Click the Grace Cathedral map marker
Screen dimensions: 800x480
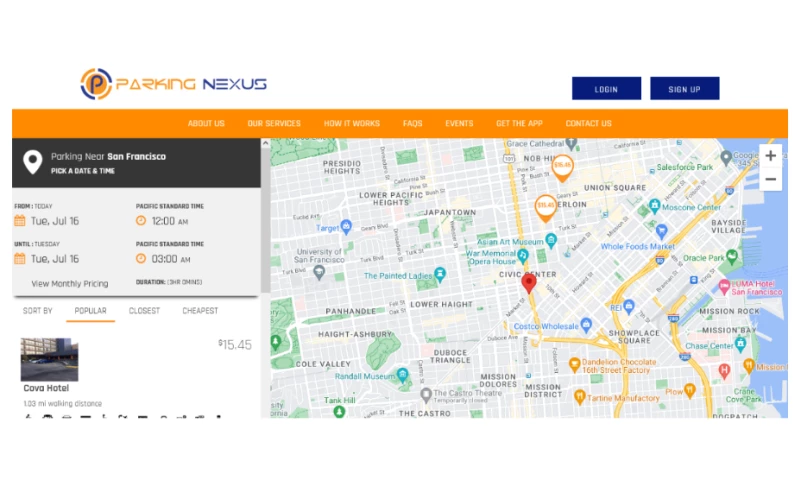click(571, 144)
